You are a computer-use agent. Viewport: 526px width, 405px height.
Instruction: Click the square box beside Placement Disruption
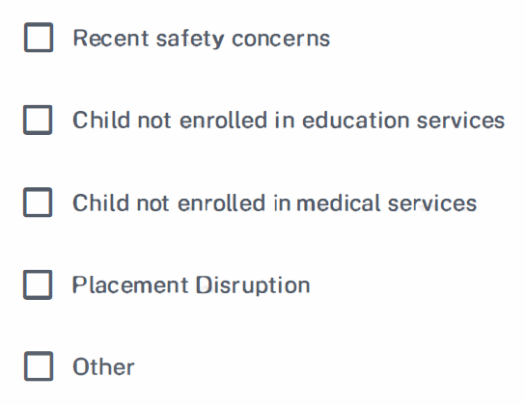38,285
